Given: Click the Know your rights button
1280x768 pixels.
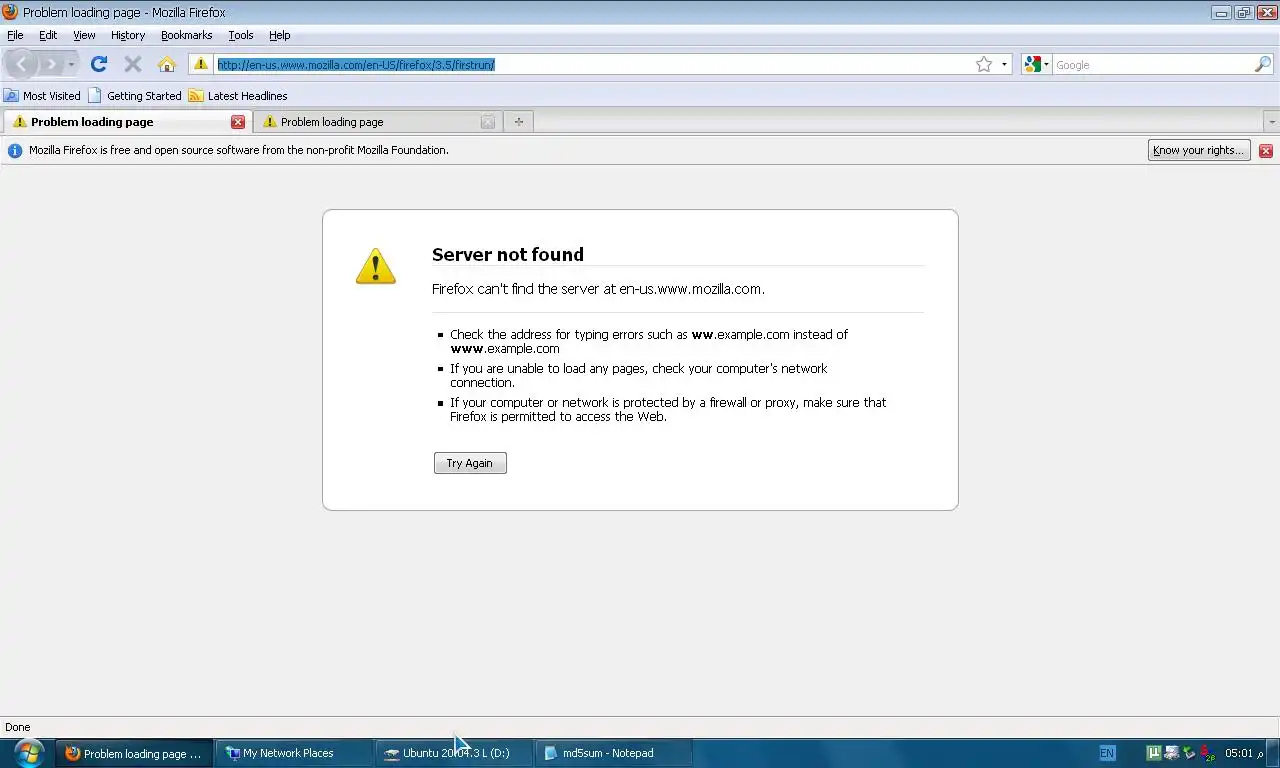Looking at the screenshot, I should click(1199, 150).
